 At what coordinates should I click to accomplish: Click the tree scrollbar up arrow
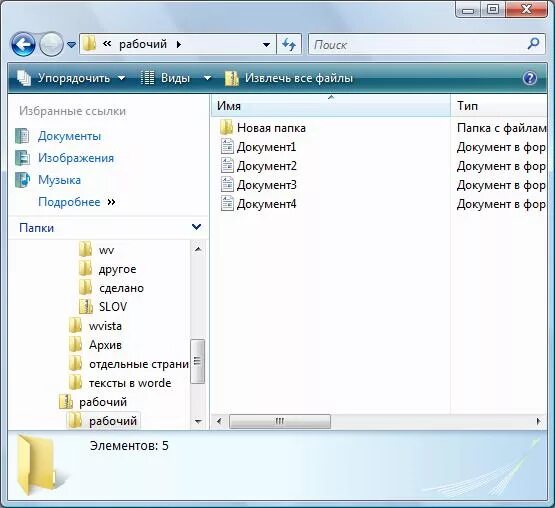198,249
